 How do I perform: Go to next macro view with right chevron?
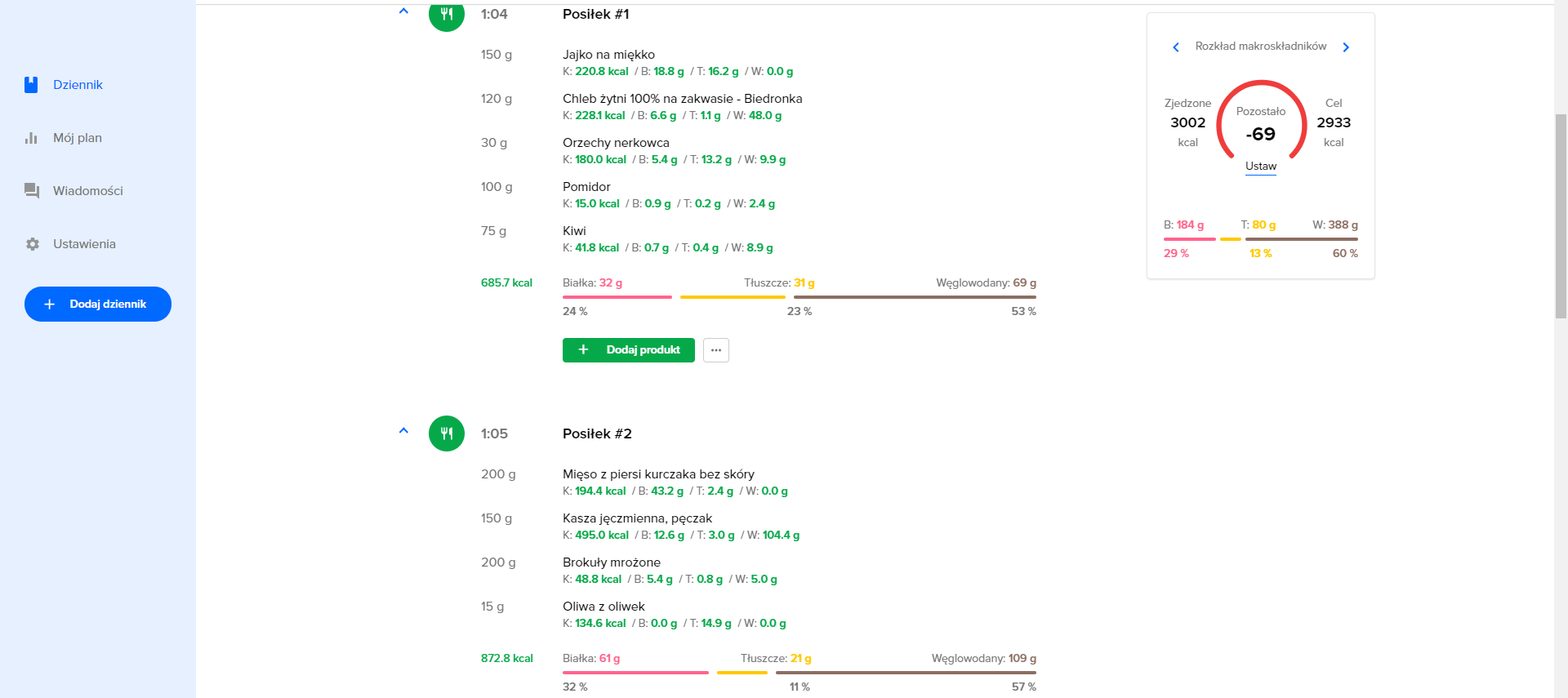[x=1346, y=47]
